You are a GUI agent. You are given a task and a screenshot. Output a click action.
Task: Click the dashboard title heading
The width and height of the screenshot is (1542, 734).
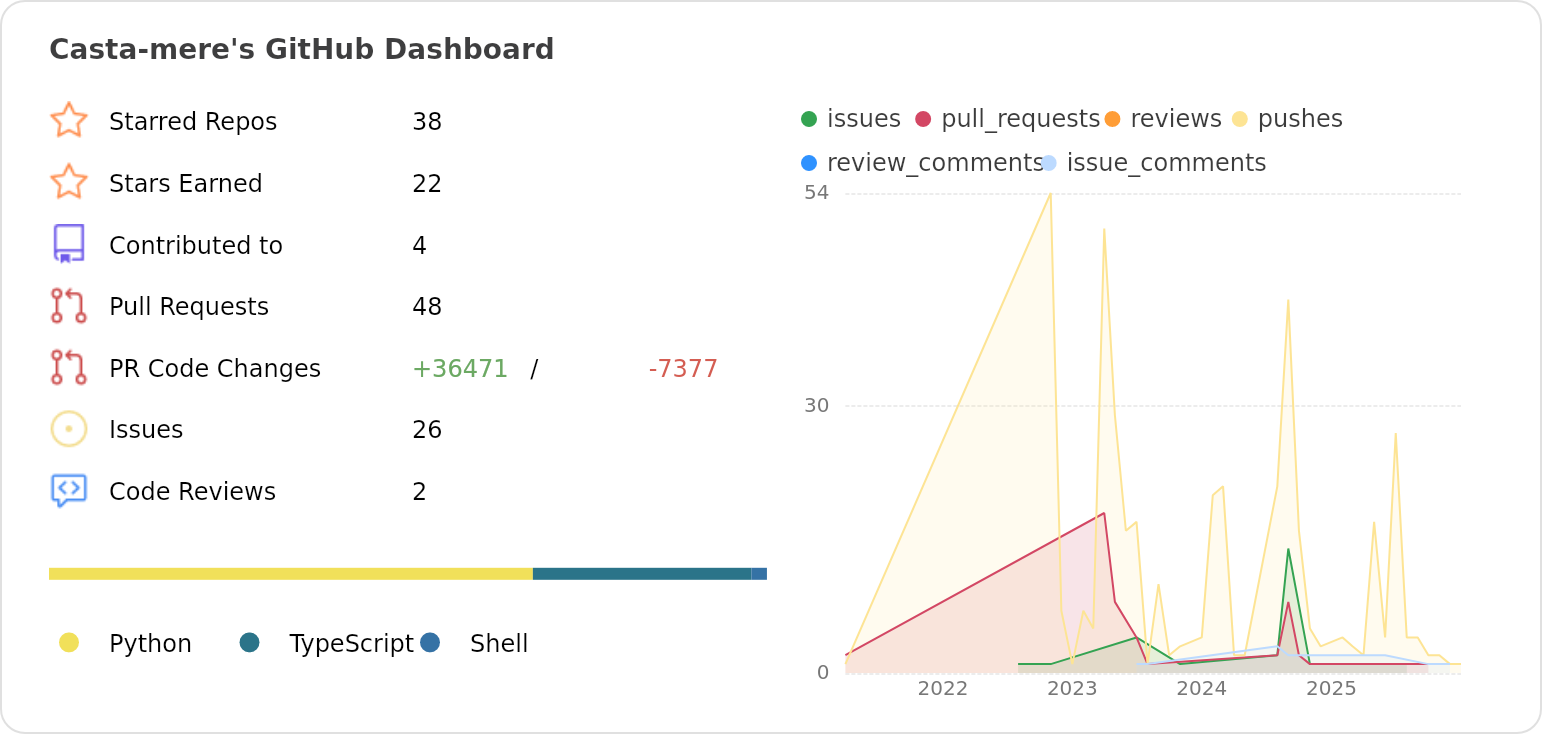pos(301,50)
